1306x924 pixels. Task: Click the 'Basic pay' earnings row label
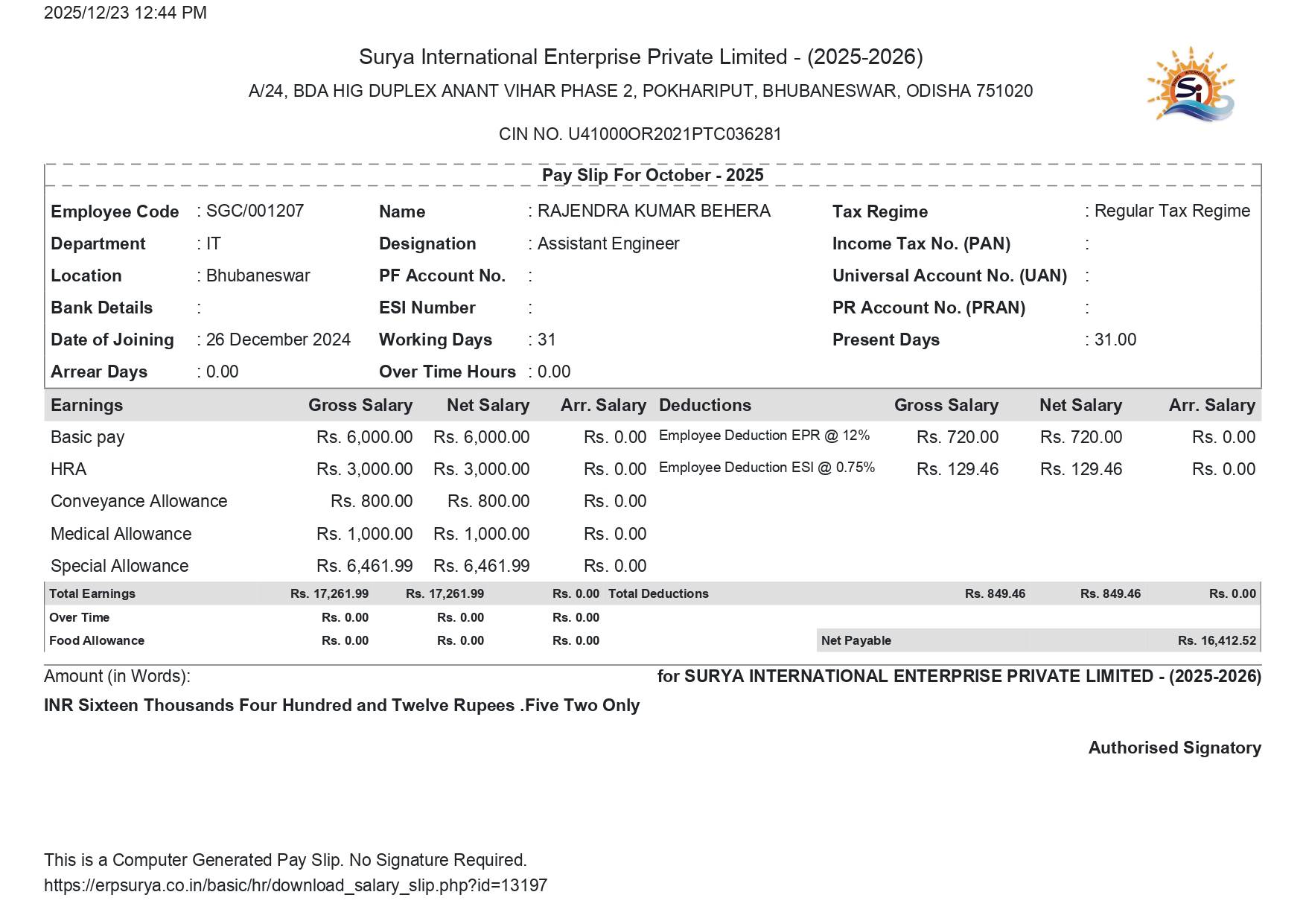tap(88, 437)
